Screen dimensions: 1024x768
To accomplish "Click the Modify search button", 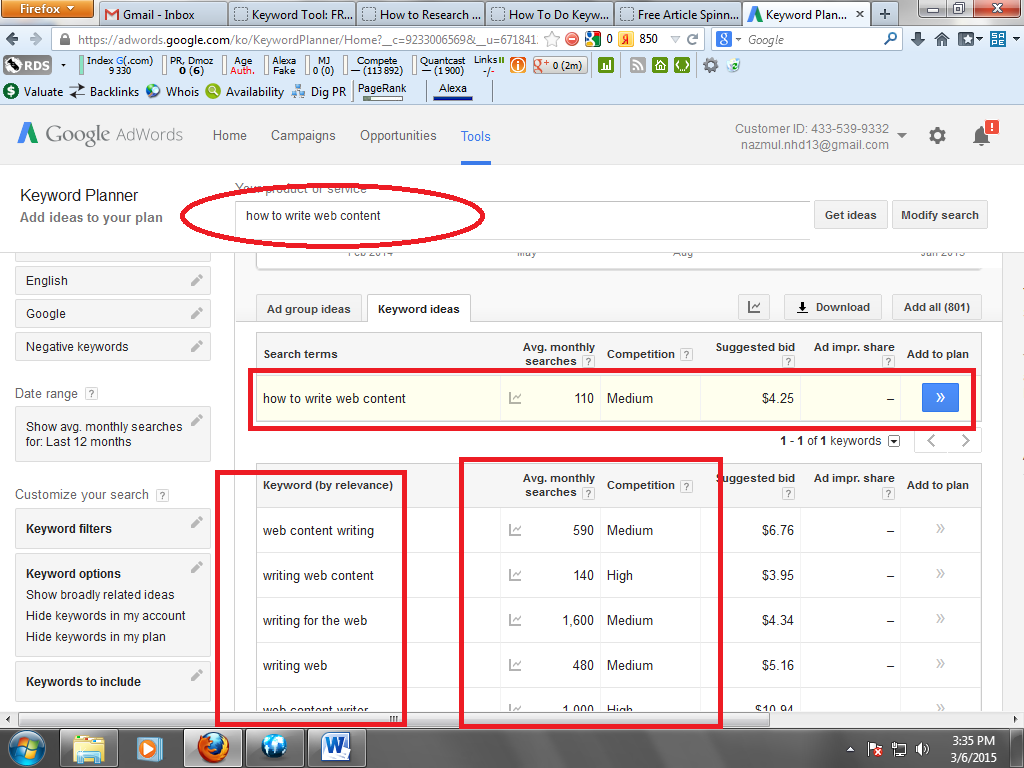I will point(940,215).
